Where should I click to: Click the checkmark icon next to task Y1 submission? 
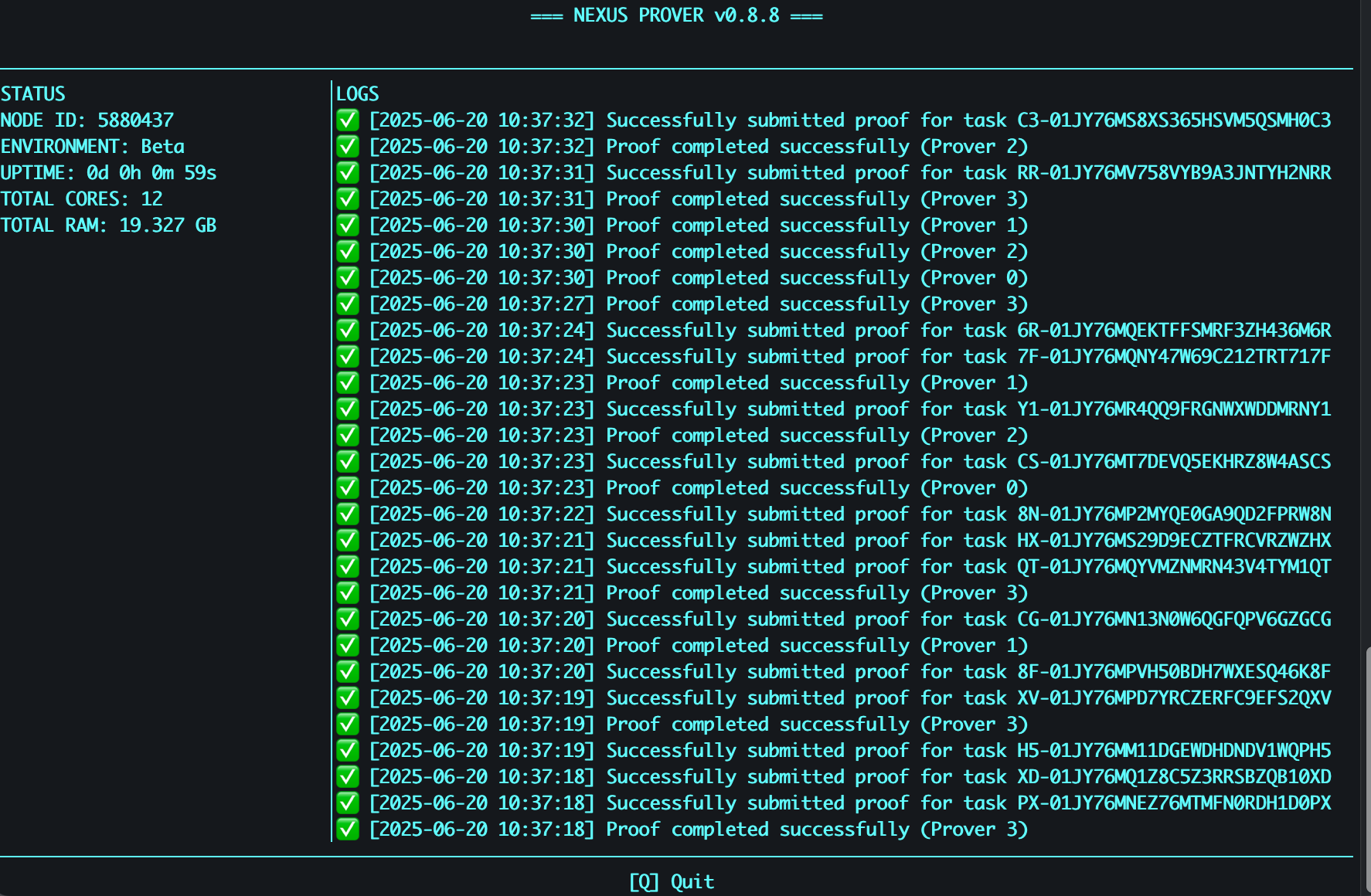(347, 409)
